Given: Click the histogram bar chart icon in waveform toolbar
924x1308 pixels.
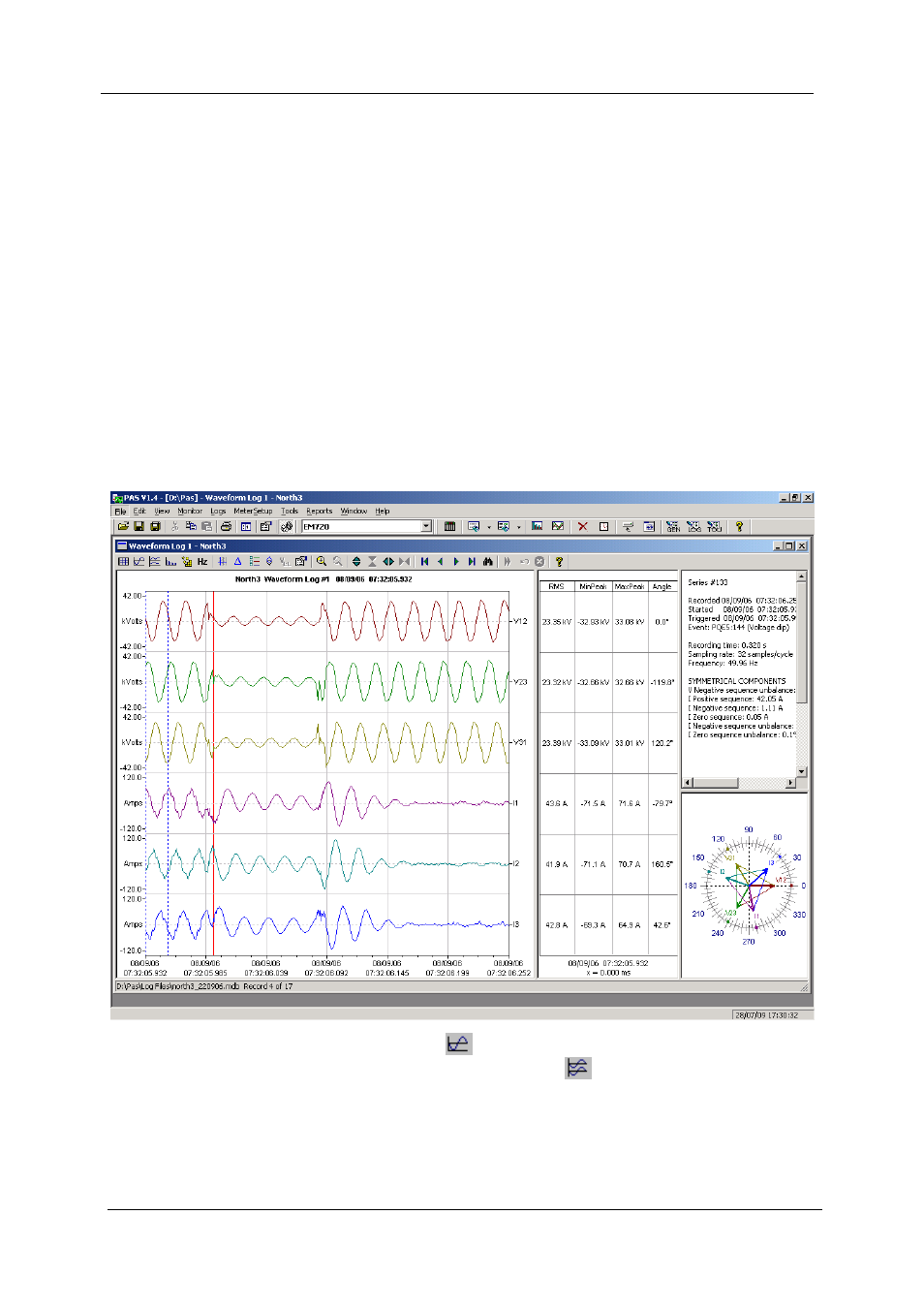Looking at the screenshot, I should [170, 561].
